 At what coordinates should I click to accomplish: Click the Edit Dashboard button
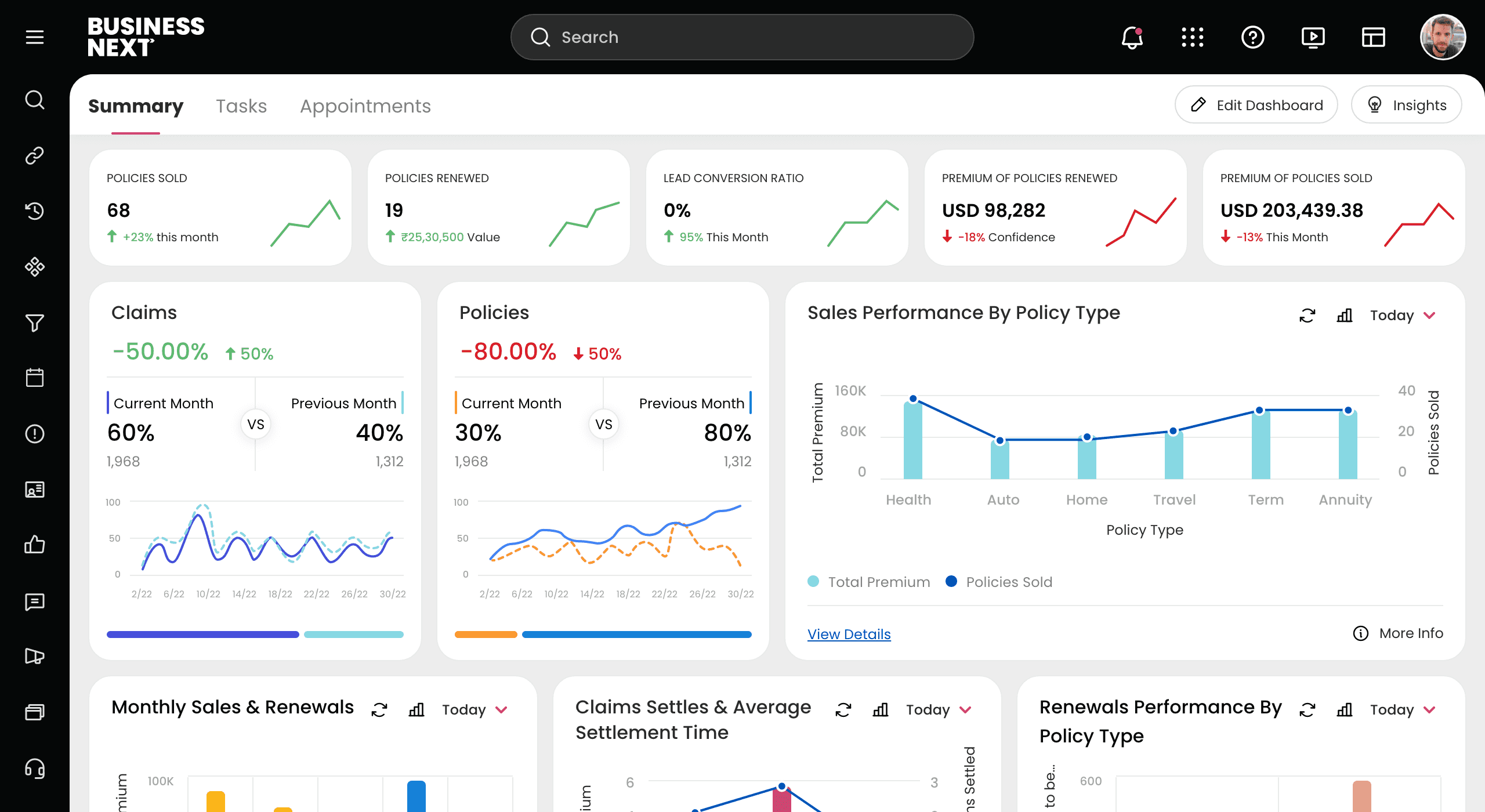pos(1256,105)
